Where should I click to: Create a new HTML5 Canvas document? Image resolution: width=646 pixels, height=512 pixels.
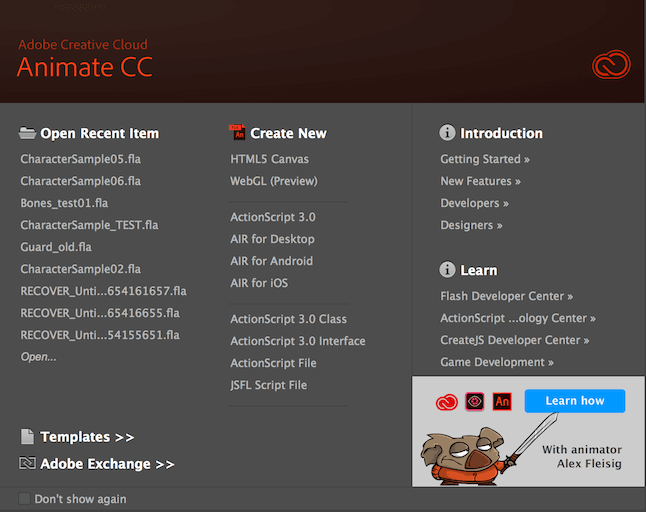[x=269, y=159]
